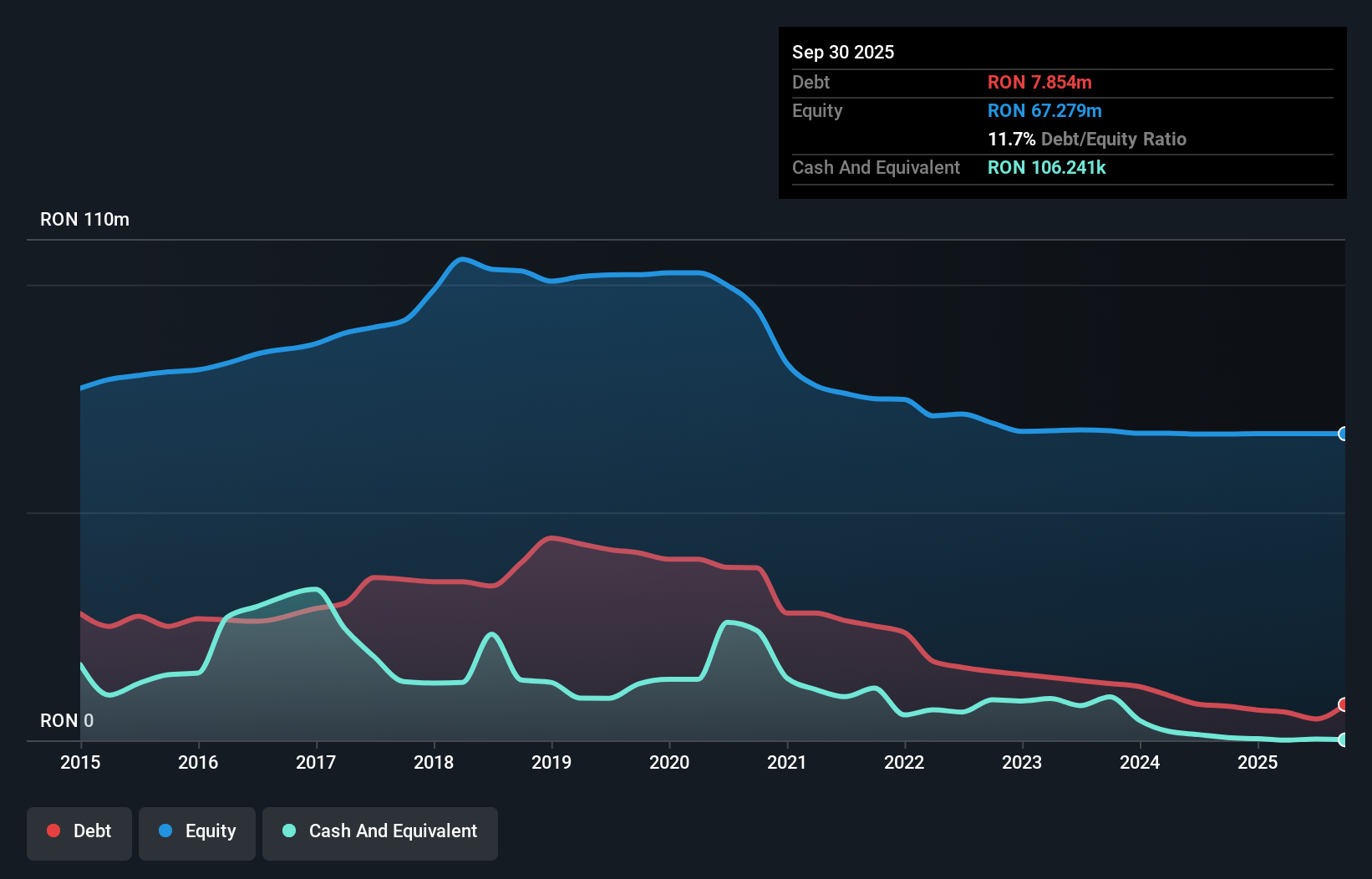Click the RON 110m axis label
1372x879 pixels.
click(84, 219)
